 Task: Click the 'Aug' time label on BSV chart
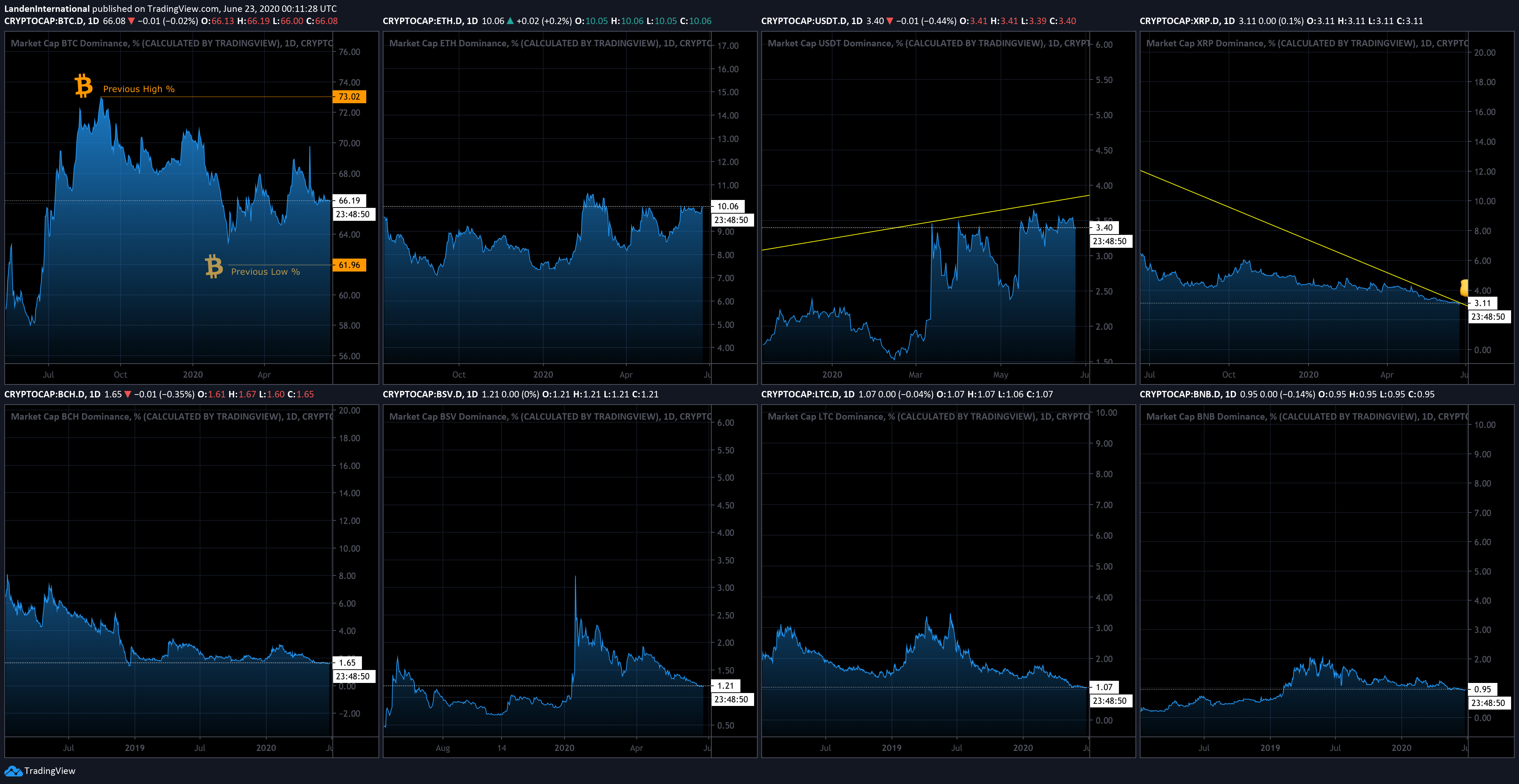tap(443, 748)
